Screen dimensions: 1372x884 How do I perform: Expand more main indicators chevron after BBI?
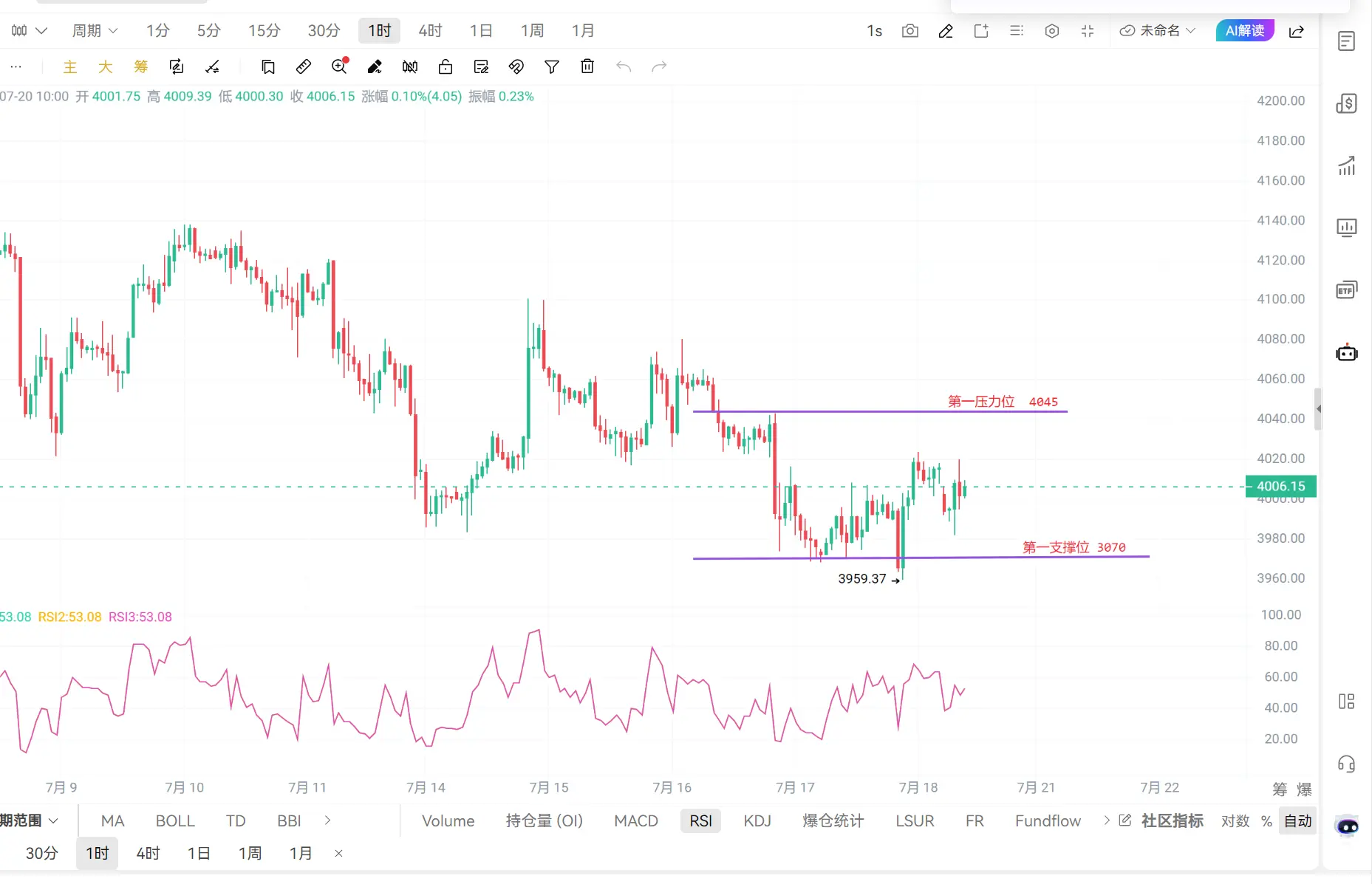327,820
